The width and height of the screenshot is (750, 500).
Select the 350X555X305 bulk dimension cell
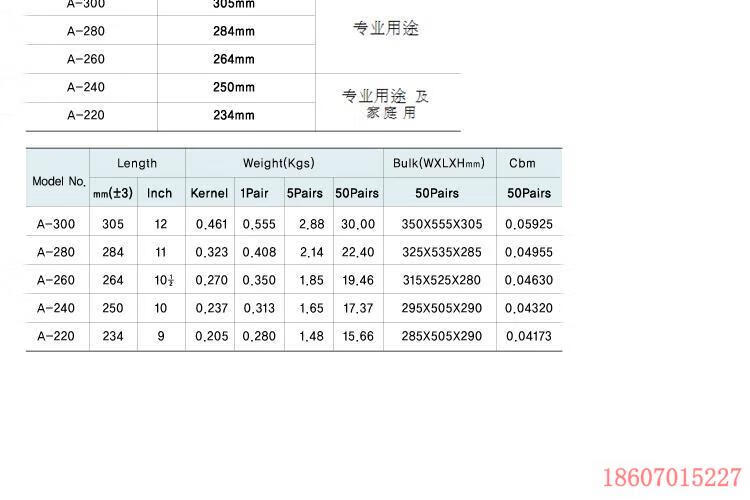point(441,224)
